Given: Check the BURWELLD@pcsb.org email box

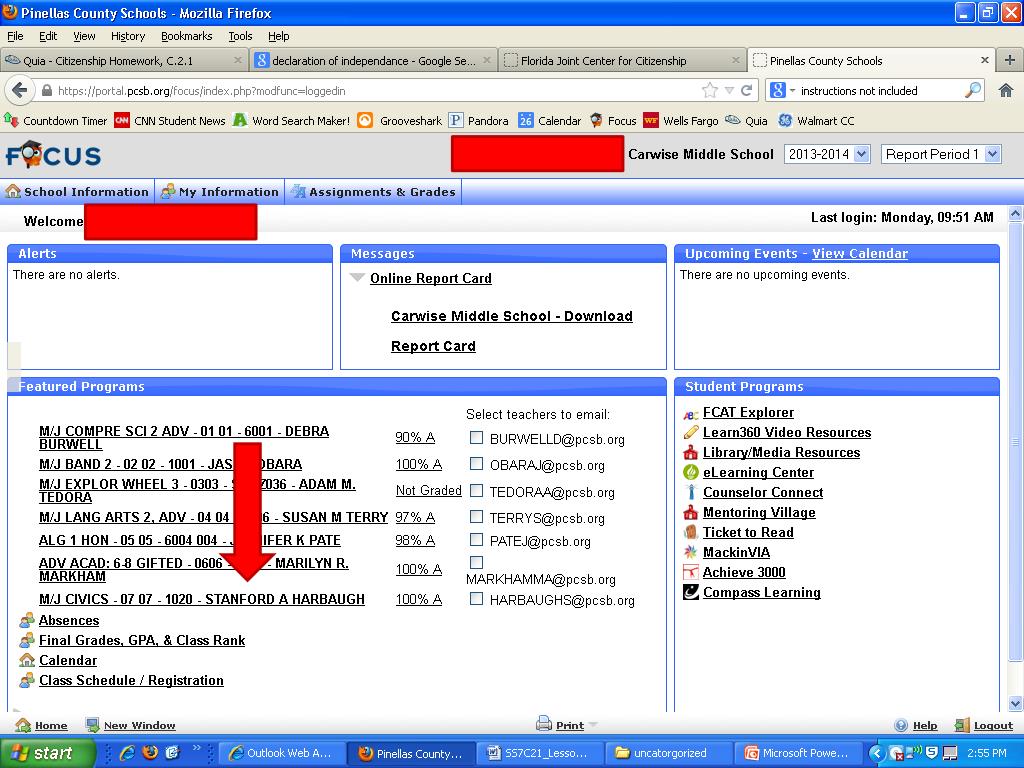Looking at the screenshot, I should pos(477,438).
